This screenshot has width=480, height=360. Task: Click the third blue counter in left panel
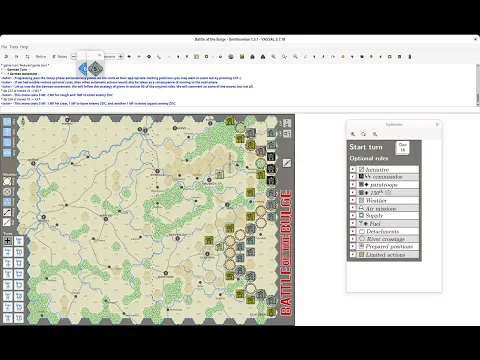click(x=7, y=142)
